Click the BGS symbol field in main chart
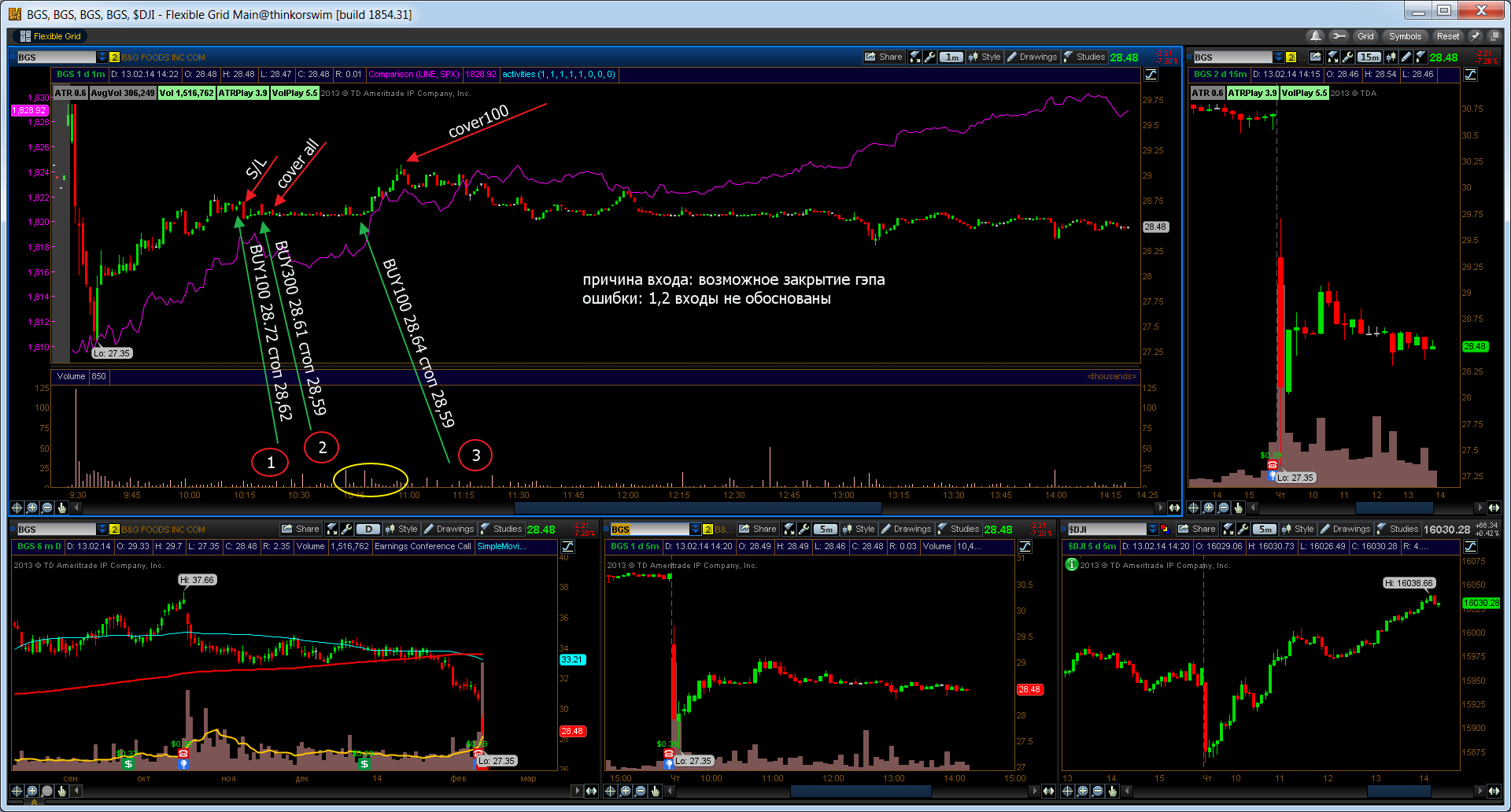The height and width of the screenshot is (812, 1511). (x=56, y=57)
